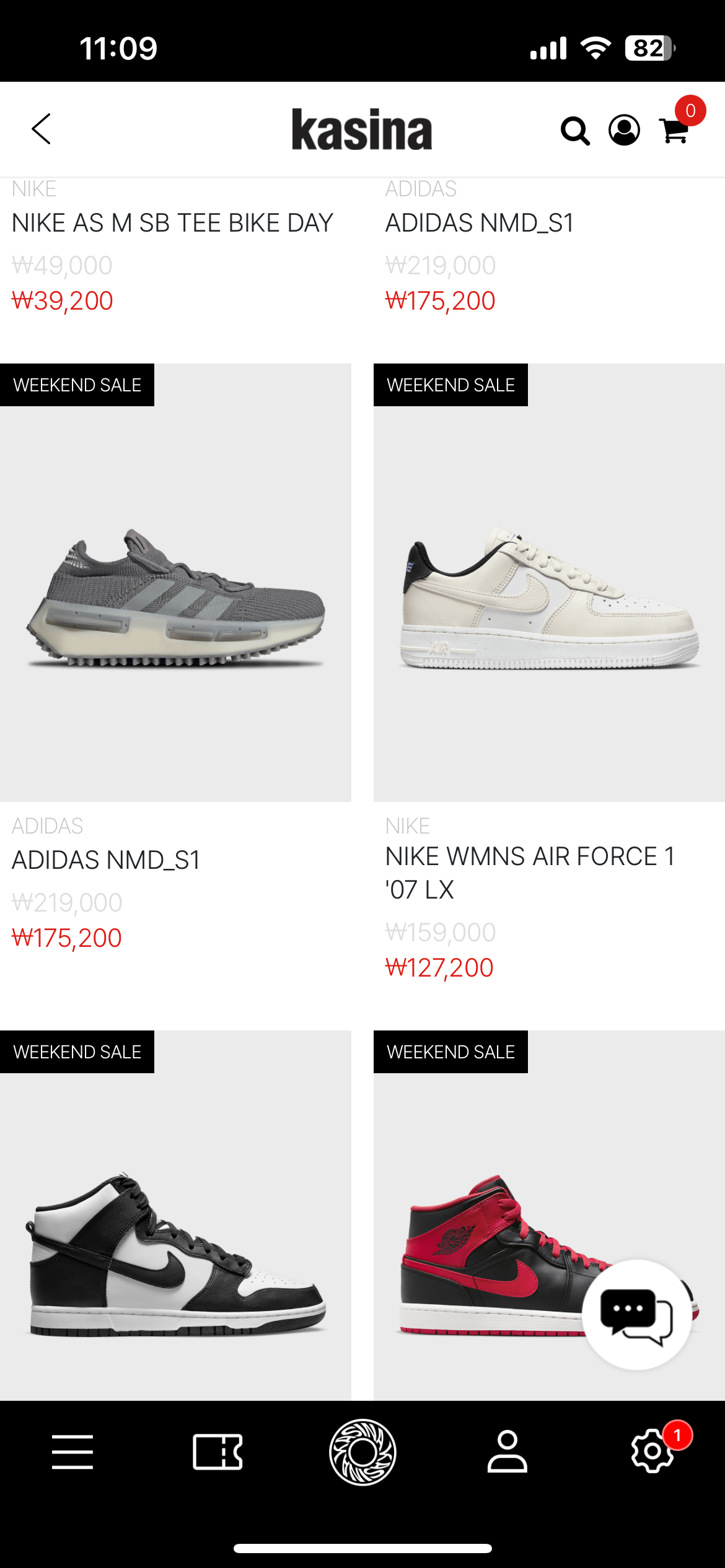Open the coupon ticket icon
Screen dimensions: 725x1568
point(217,1452)
